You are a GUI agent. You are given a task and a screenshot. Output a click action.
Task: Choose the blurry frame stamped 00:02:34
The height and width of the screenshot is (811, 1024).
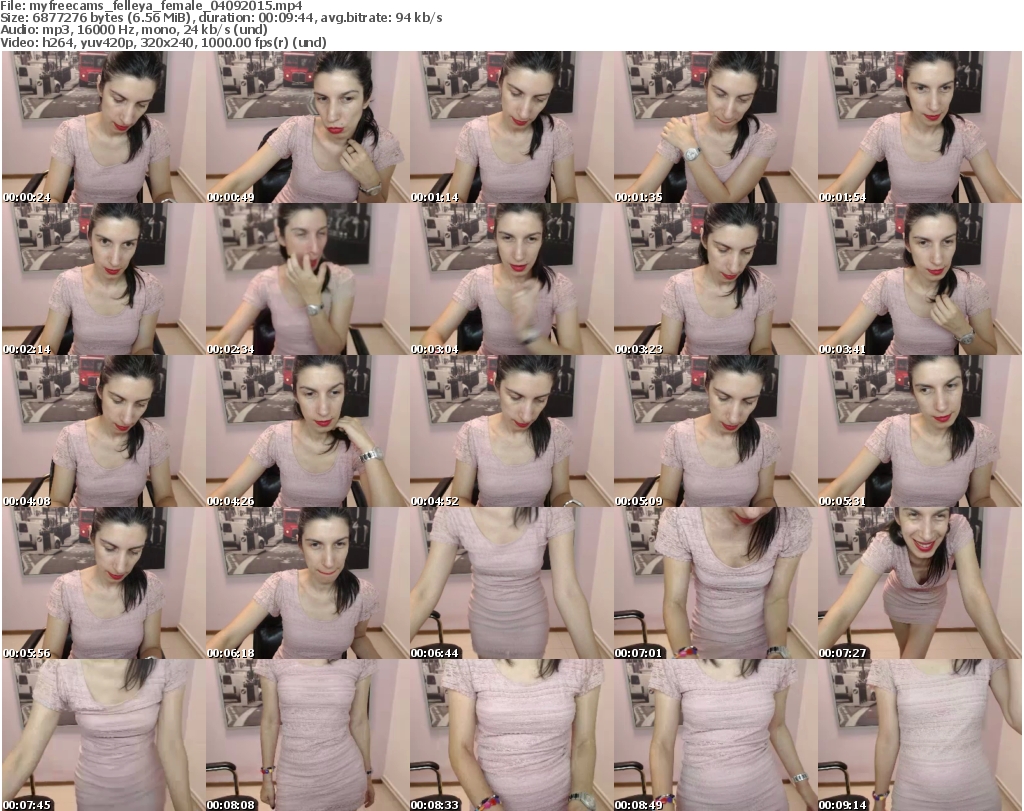click(x=308, y=279)
